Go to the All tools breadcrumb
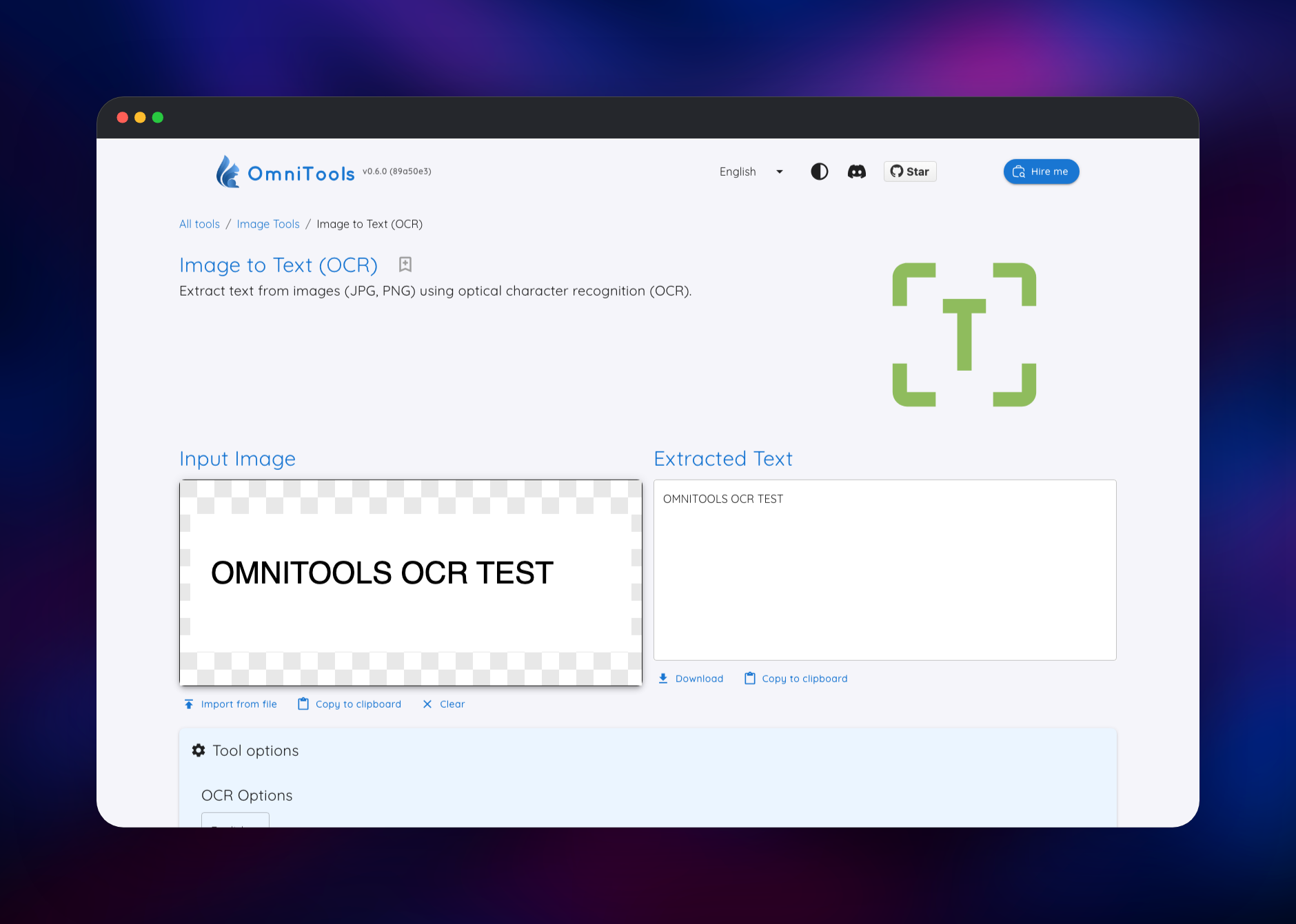Image resolution: width=1296 pixels, height=924 pixels. click(199, 224)
